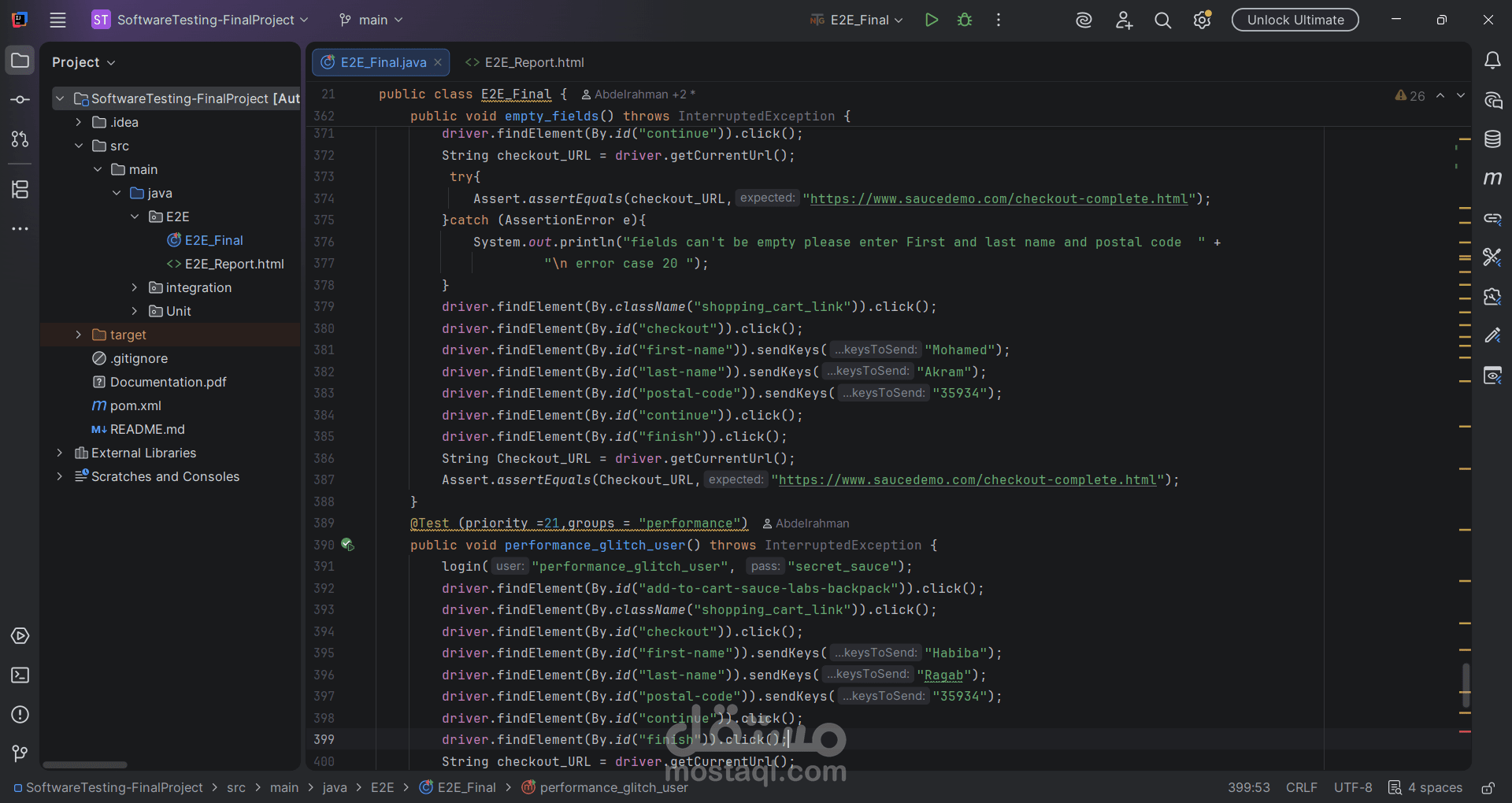Select Documentation.pdf file
This screenshot has width=1512, height=803.
tap(160, 382)
